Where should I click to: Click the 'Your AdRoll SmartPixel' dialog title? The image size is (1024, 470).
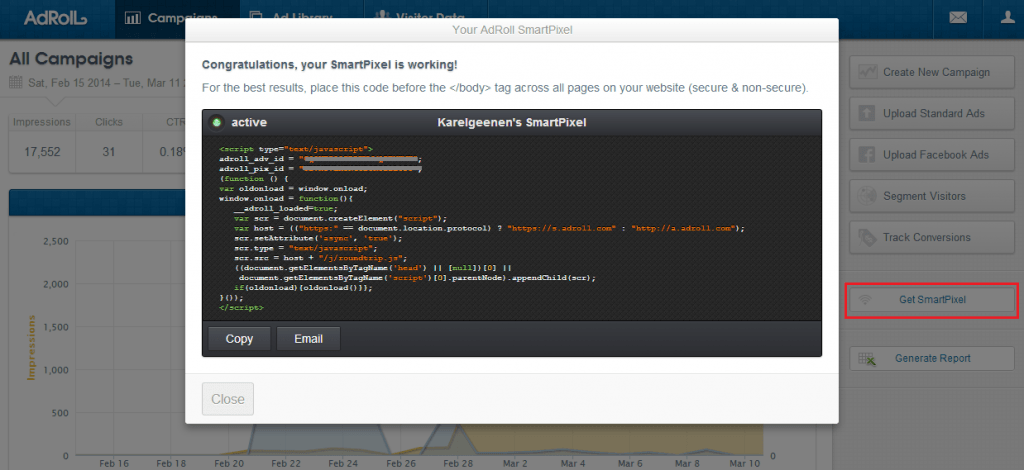(512, 29)
